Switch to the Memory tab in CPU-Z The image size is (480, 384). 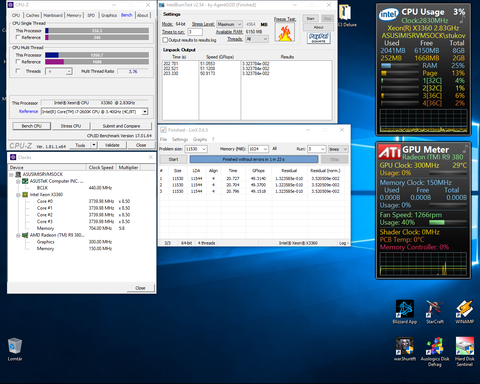click(74, 15)
